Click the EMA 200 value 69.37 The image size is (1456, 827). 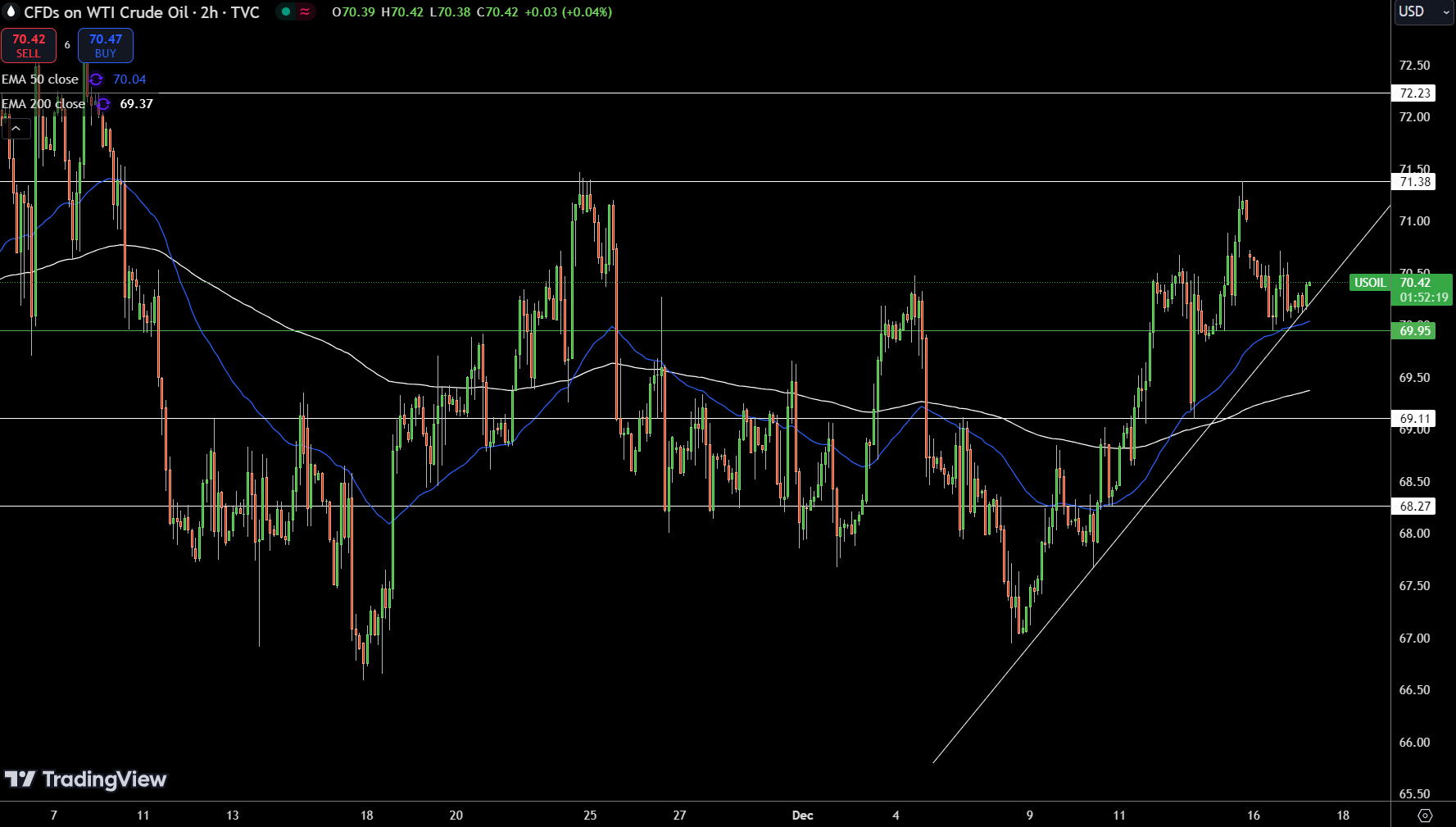click(x=137, y=104)
